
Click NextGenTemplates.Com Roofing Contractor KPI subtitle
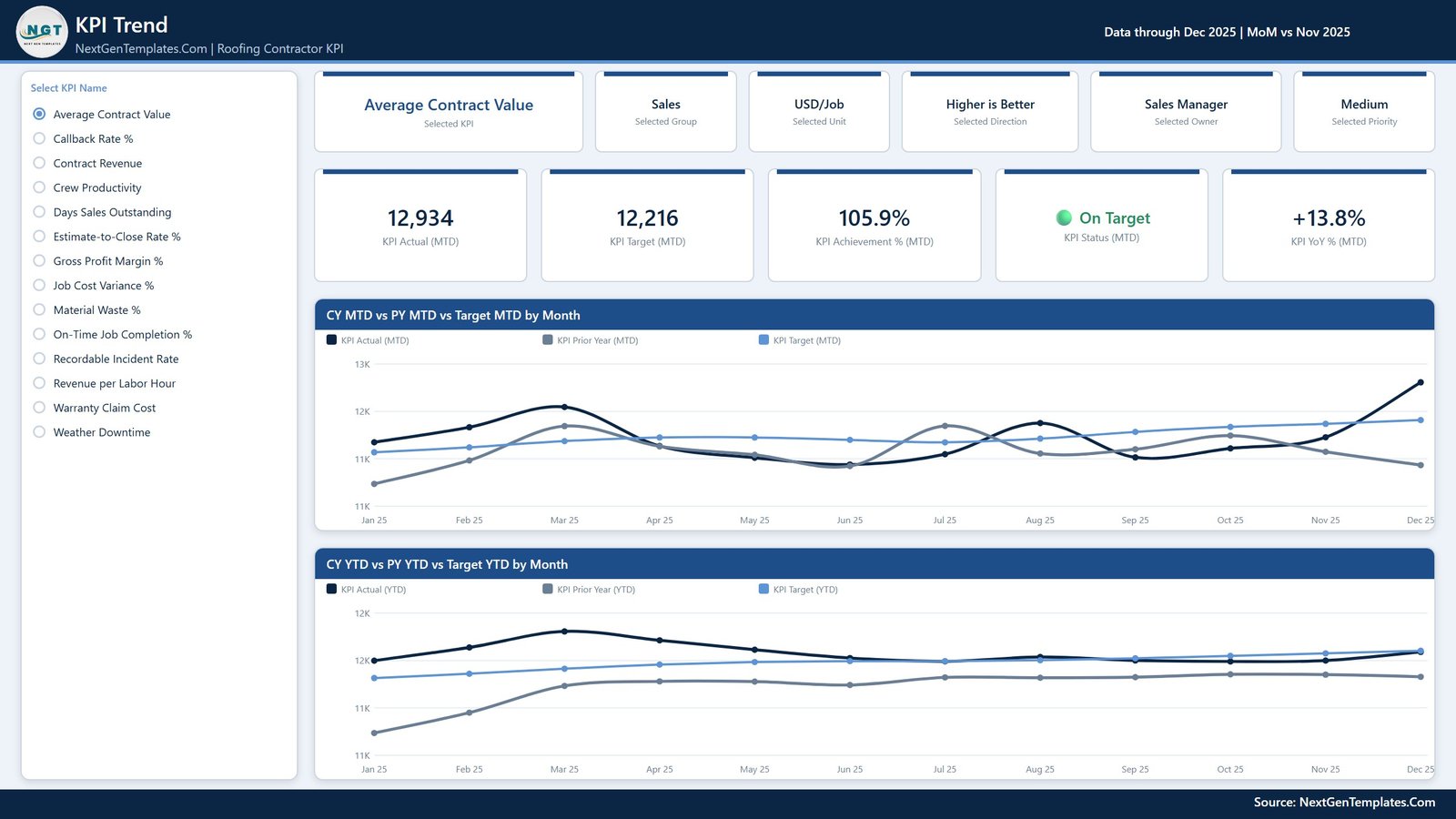(x=209, y=48)
